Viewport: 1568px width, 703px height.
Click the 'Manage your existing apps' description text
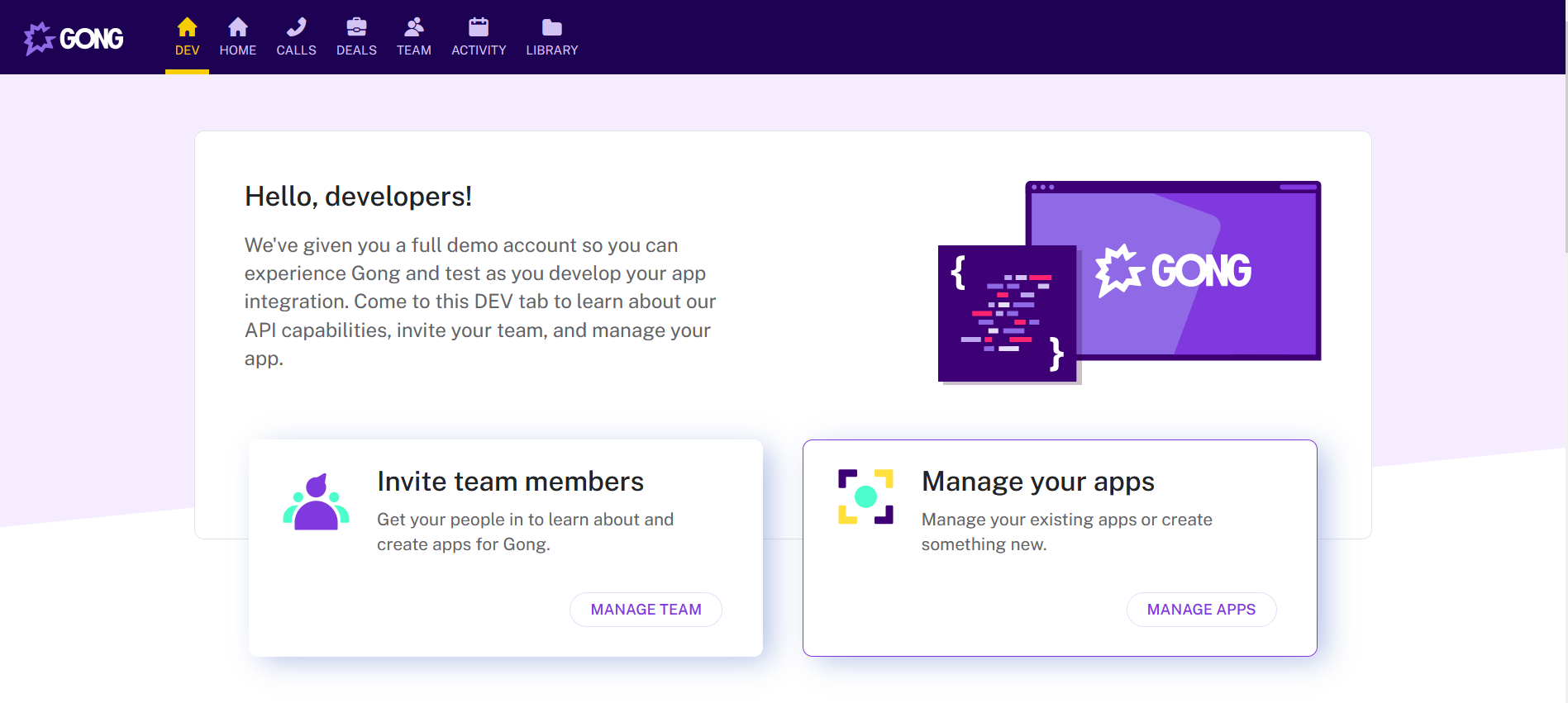pos(1066,532)
